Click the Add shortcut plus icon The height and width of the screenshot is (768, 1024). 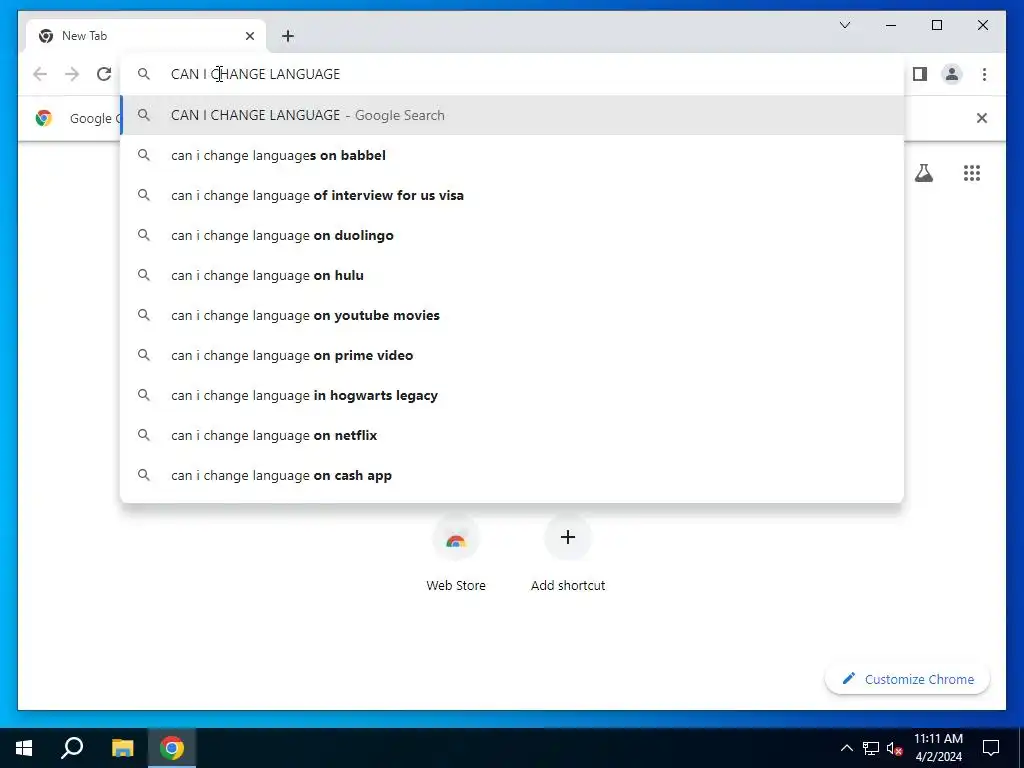click(x=568, y=537)
